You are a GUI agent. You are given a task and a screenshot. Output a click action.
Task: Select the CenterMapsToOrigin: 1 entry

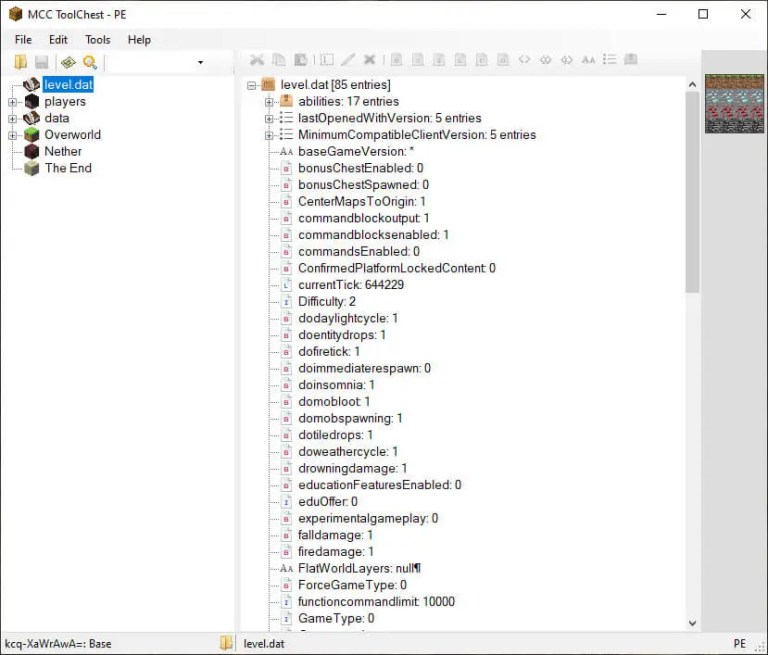click(361, 201)
